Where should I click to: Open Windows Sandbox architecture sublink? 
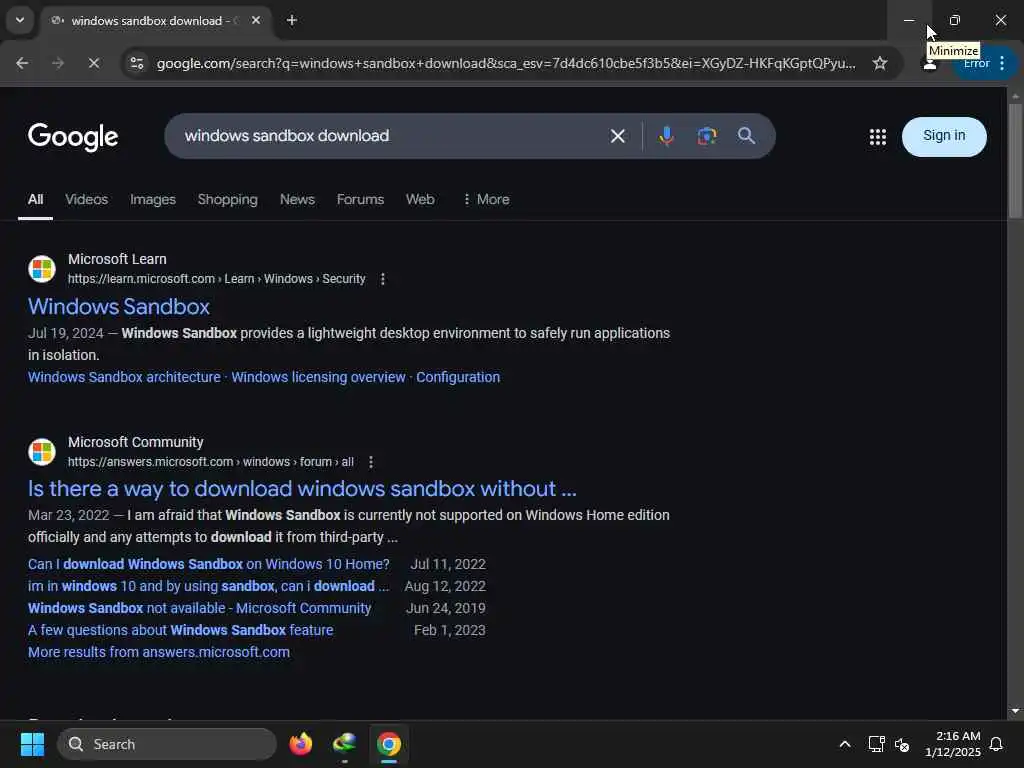tap(124, 377)
